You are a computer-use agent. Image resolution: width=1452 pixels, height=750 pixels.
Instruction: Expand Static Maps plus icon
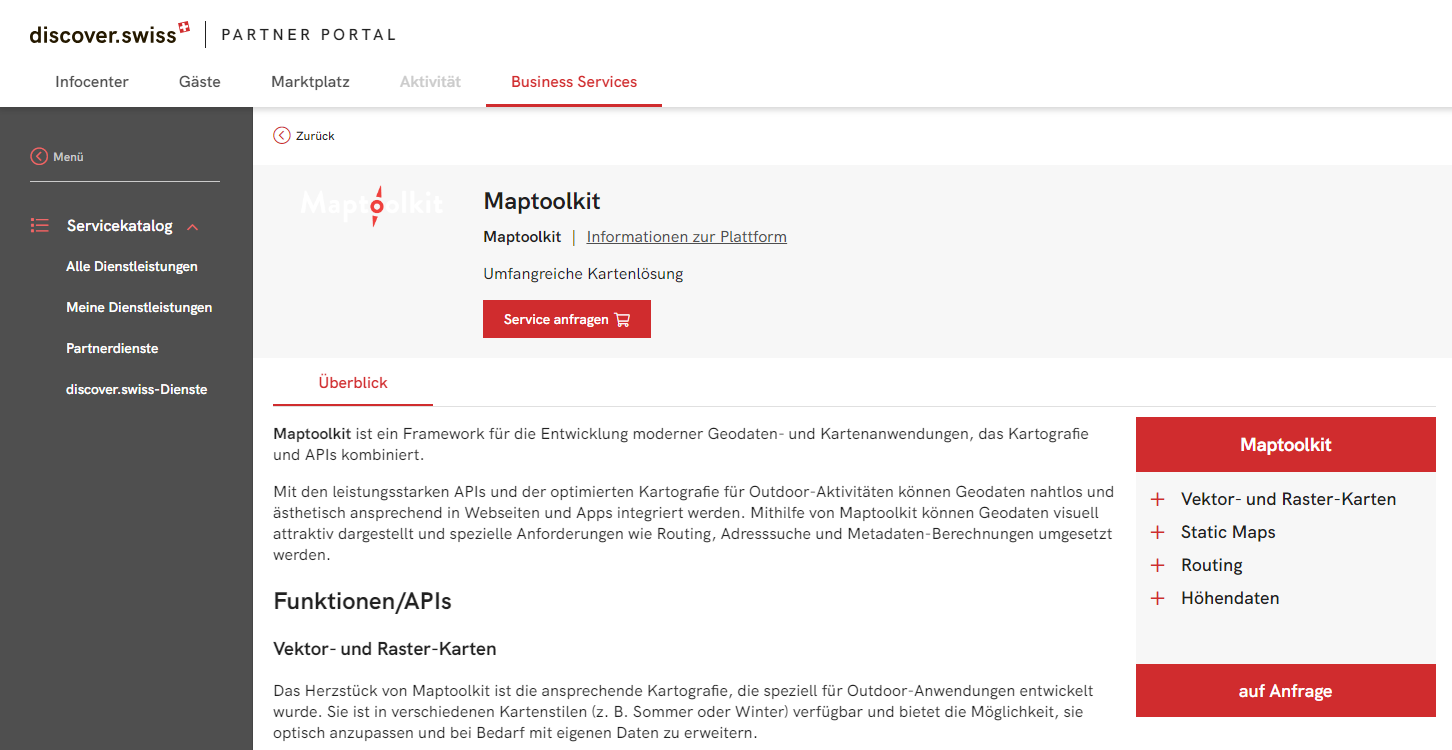tap(1158, 532)
